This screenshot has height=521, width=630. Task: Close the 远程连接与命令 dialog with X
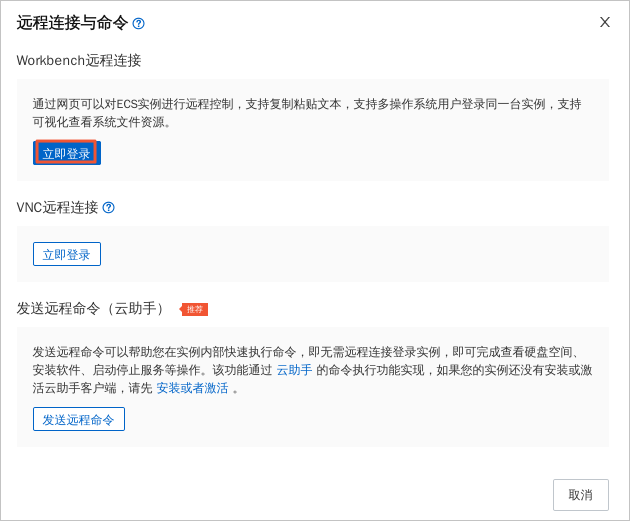point(605,22)
